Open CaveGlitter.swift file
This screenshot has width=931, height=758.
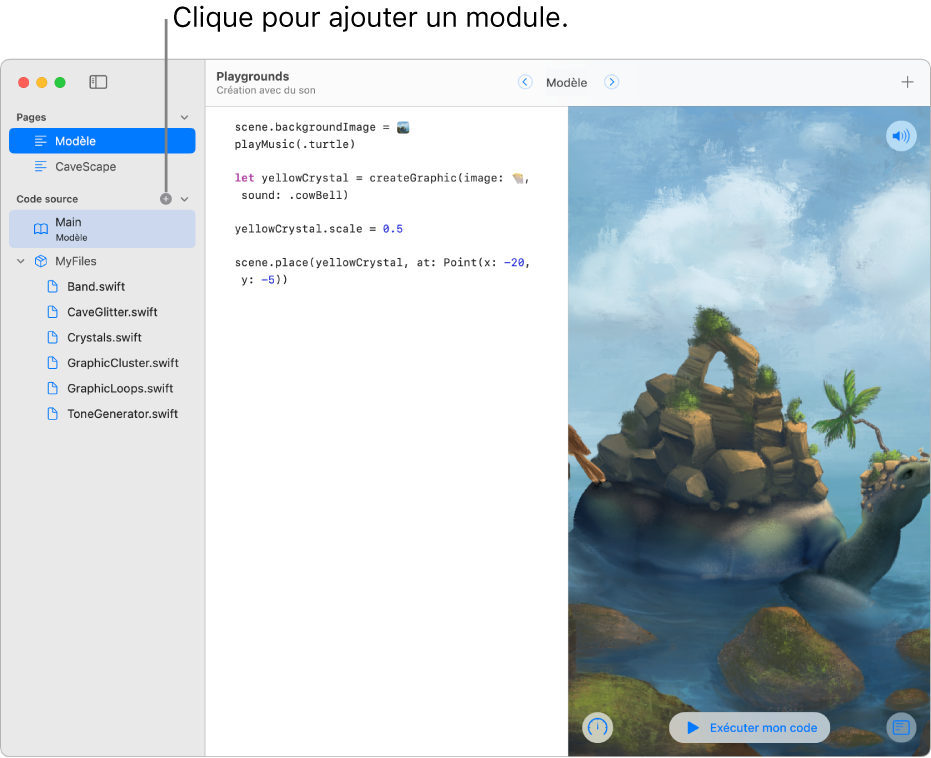point(112,312)
